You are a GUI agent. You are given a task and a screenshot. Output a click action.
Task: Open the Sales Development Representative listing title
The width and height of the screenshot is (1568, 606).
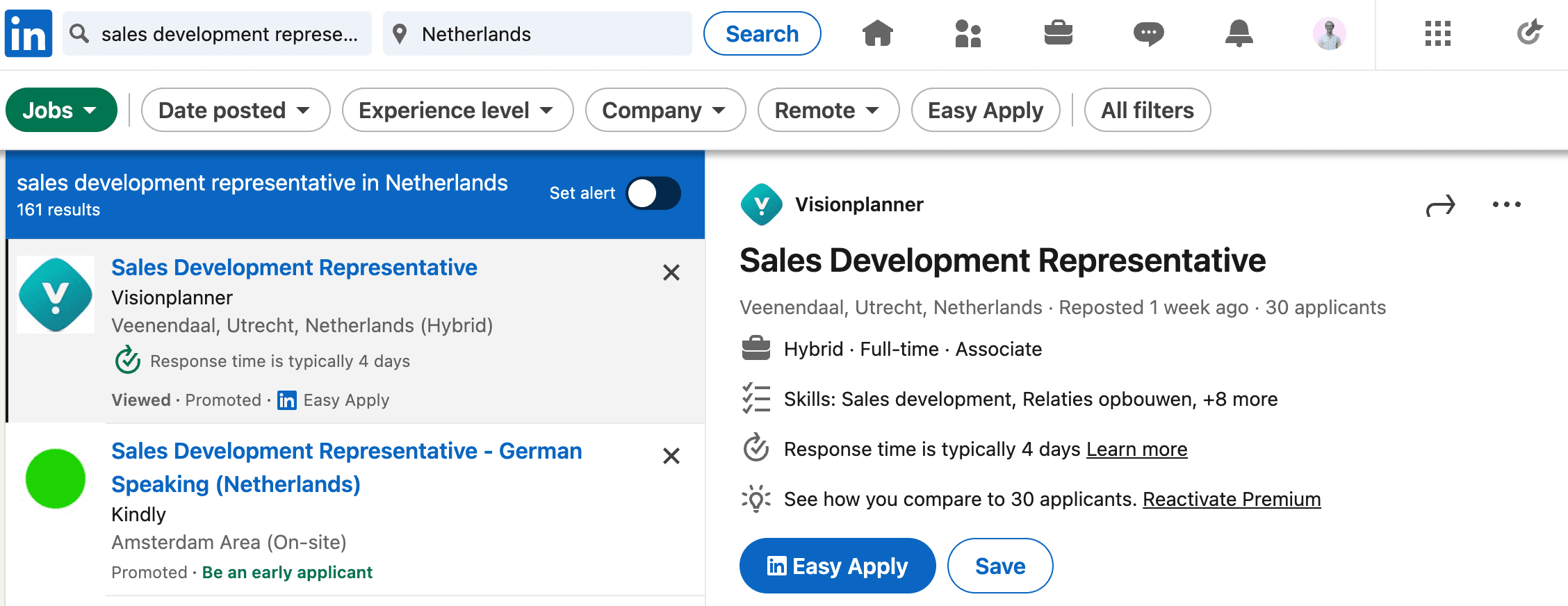(x=294, y=268)
